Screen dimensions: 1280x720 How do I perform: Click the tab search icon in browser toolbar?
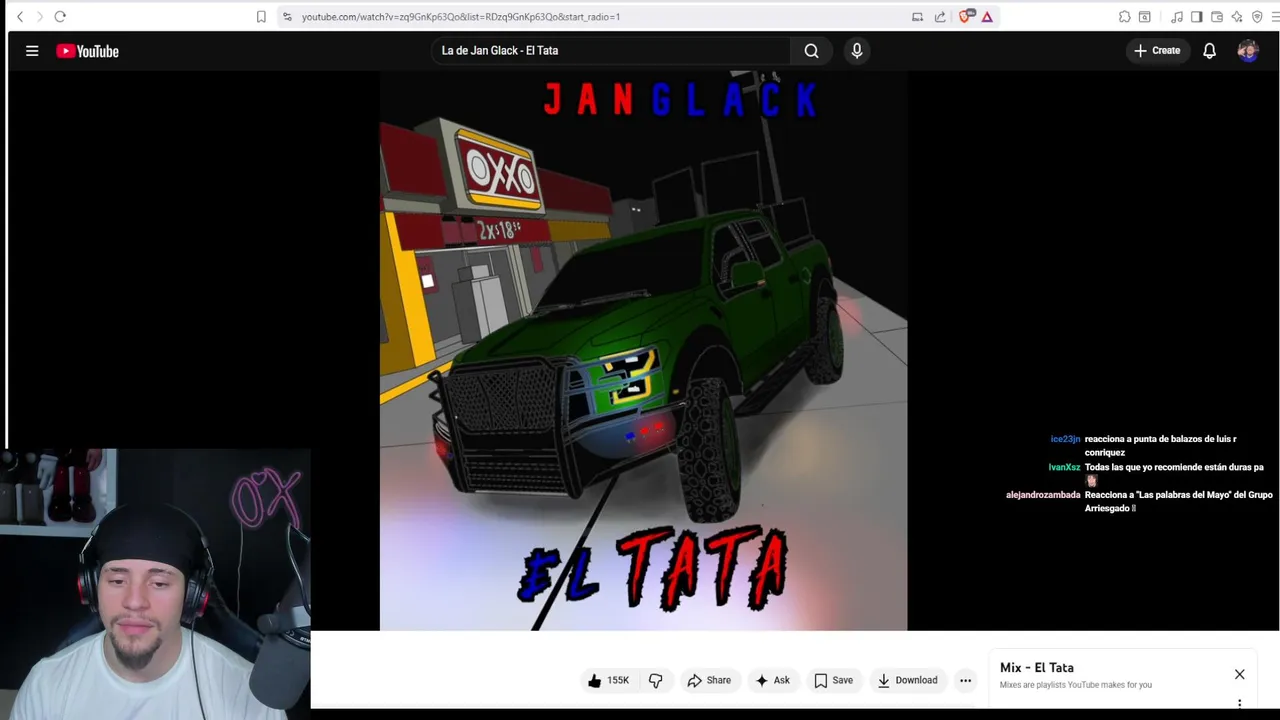point(1145,16)
